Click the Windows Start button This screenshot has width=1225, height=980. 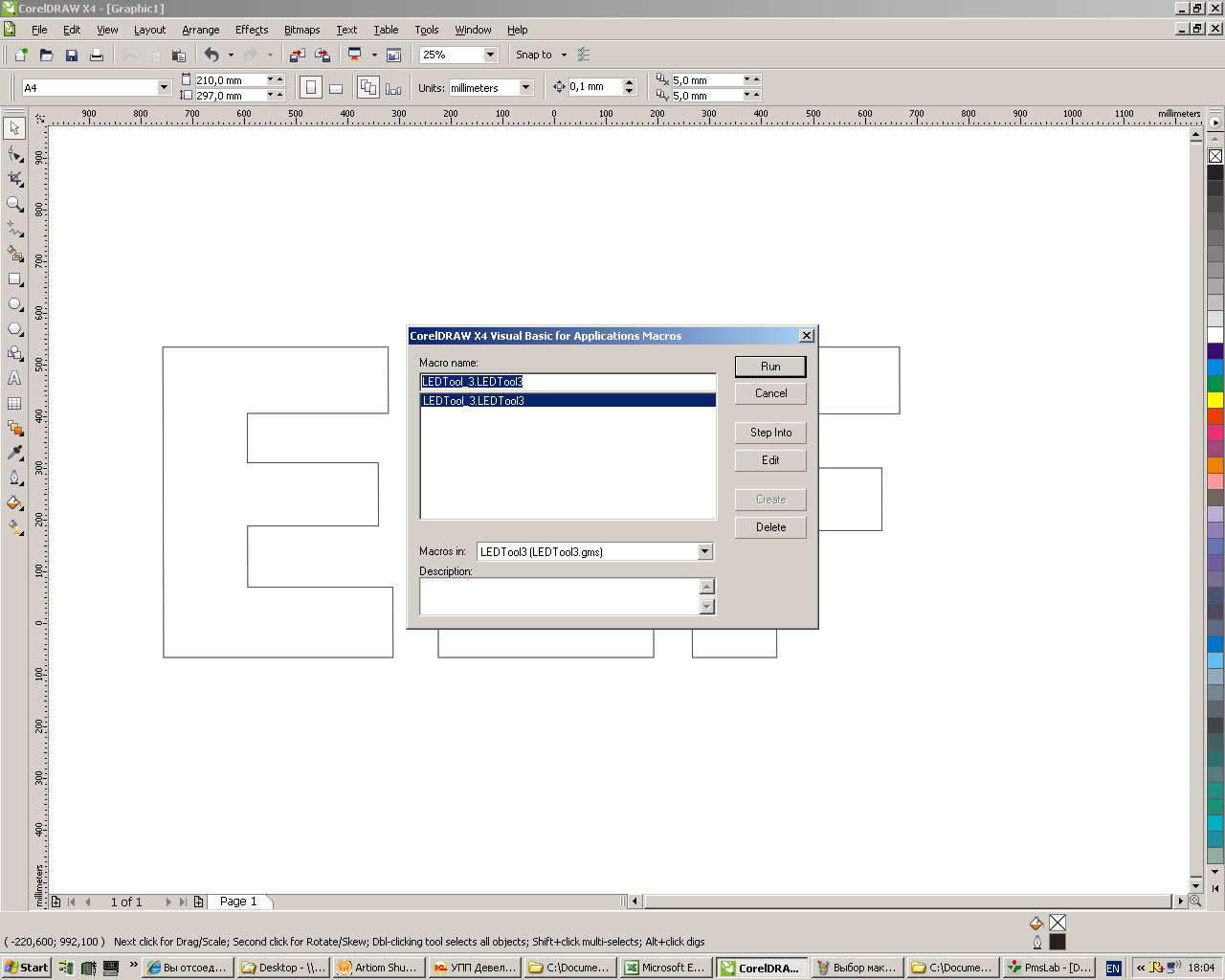click(27, 968)
